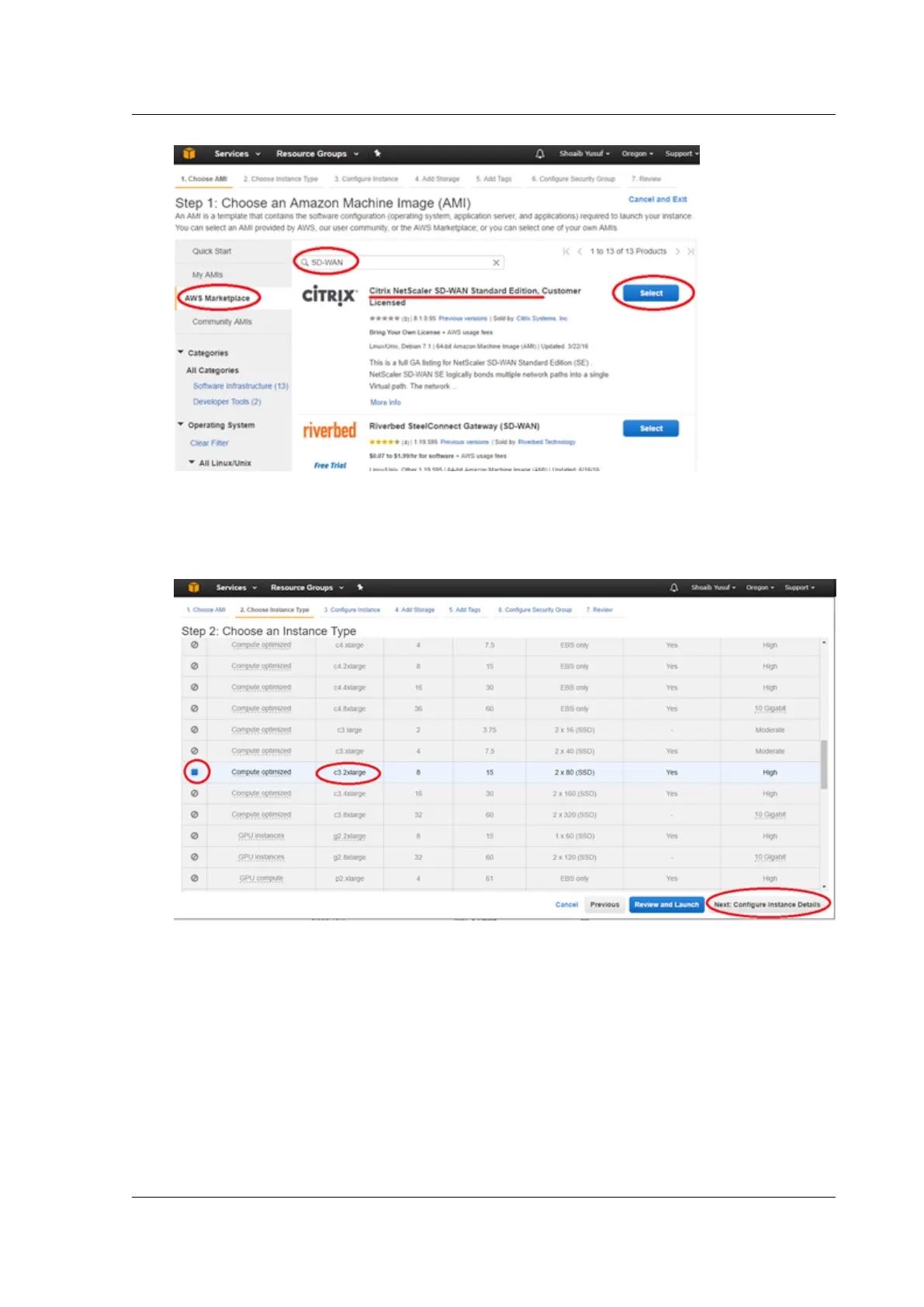
Task: Click the Riverbed logo thumbnail
Action: [x=329, y=430]
